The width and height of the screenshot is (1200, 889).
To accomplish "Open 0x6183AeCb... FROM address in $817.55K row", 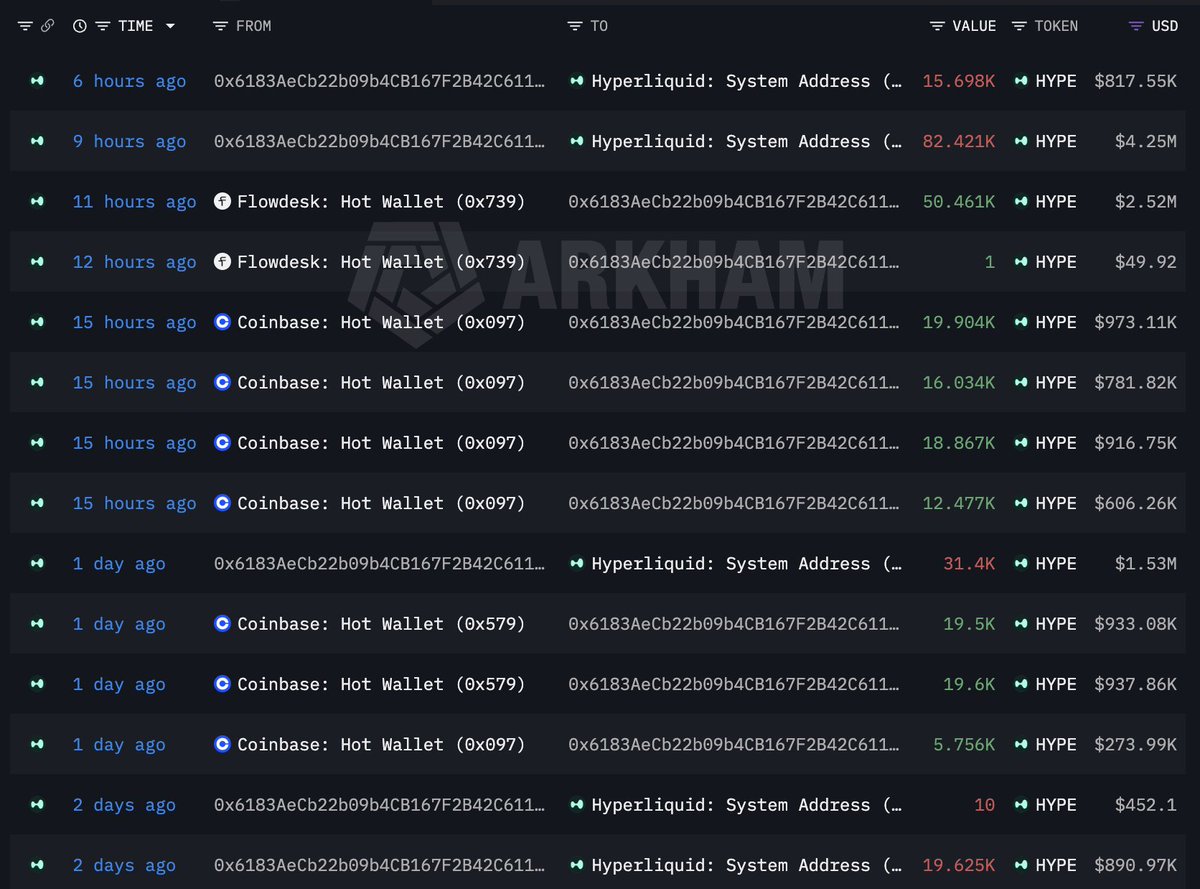I will point(380,81).
